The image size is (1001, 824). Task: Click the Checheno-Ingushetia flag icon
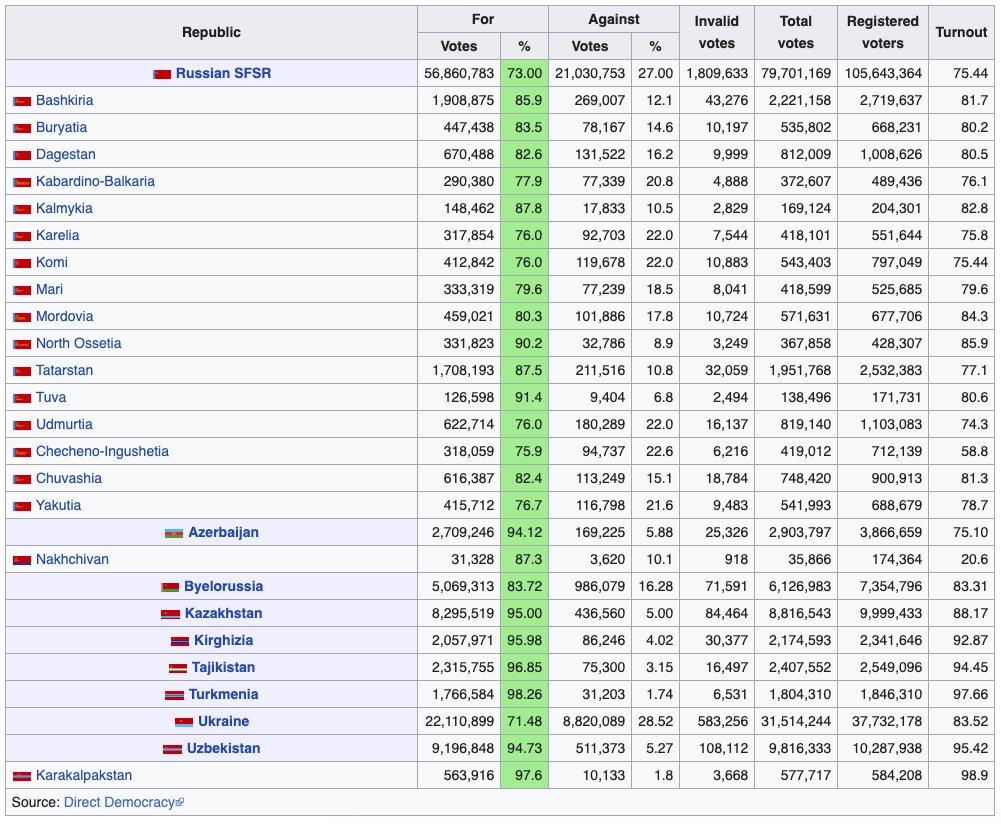(22, 452)
